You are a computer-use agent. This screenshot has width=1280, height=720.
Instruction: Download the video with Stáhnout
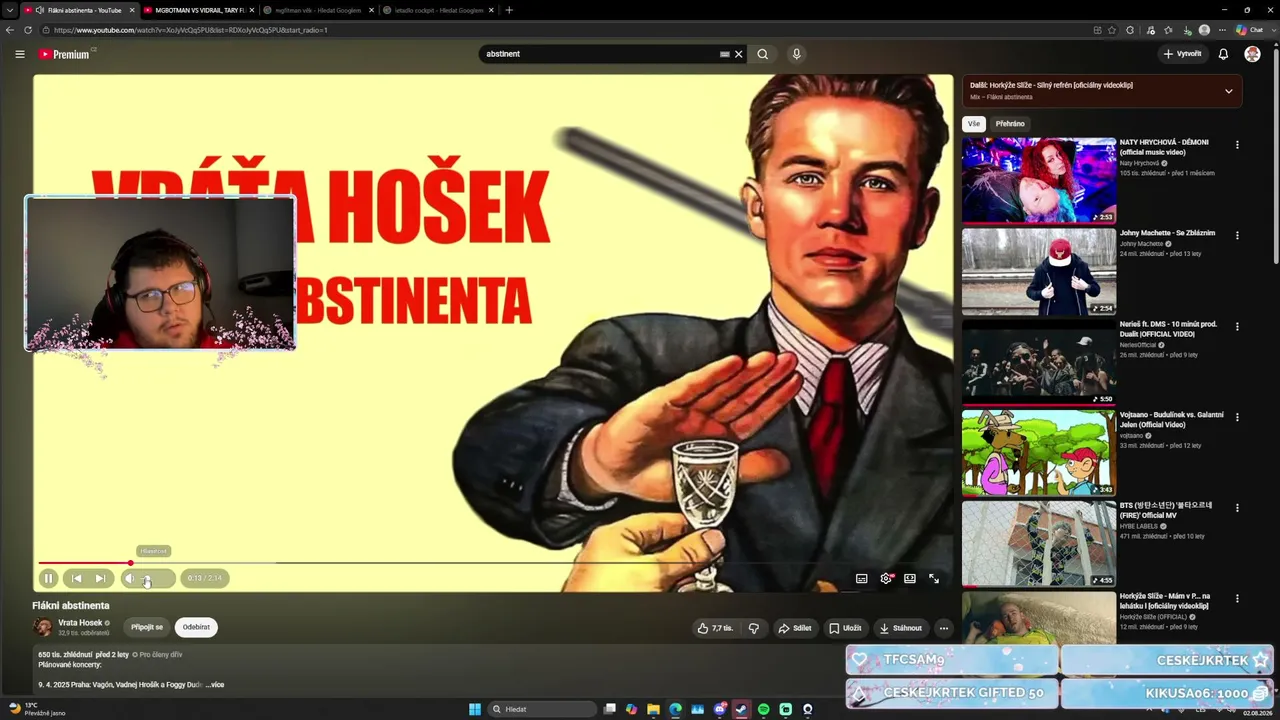coord(900,628)
